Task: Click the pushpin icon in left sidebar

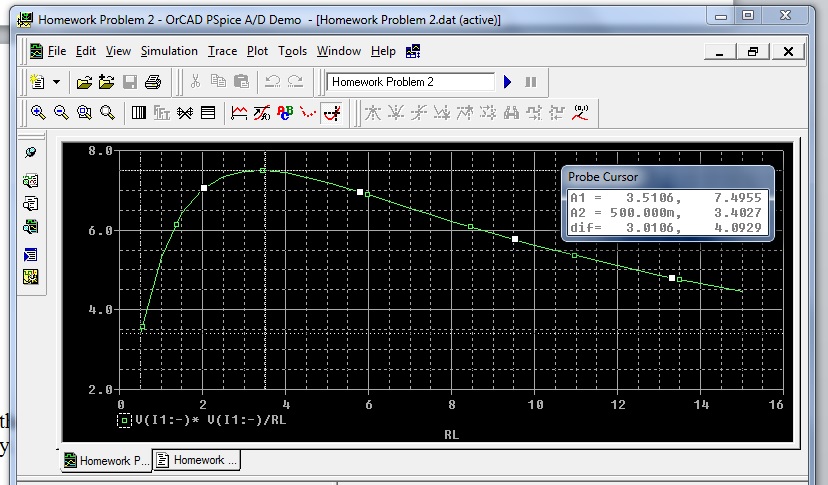Action: [x=31, y=152]
